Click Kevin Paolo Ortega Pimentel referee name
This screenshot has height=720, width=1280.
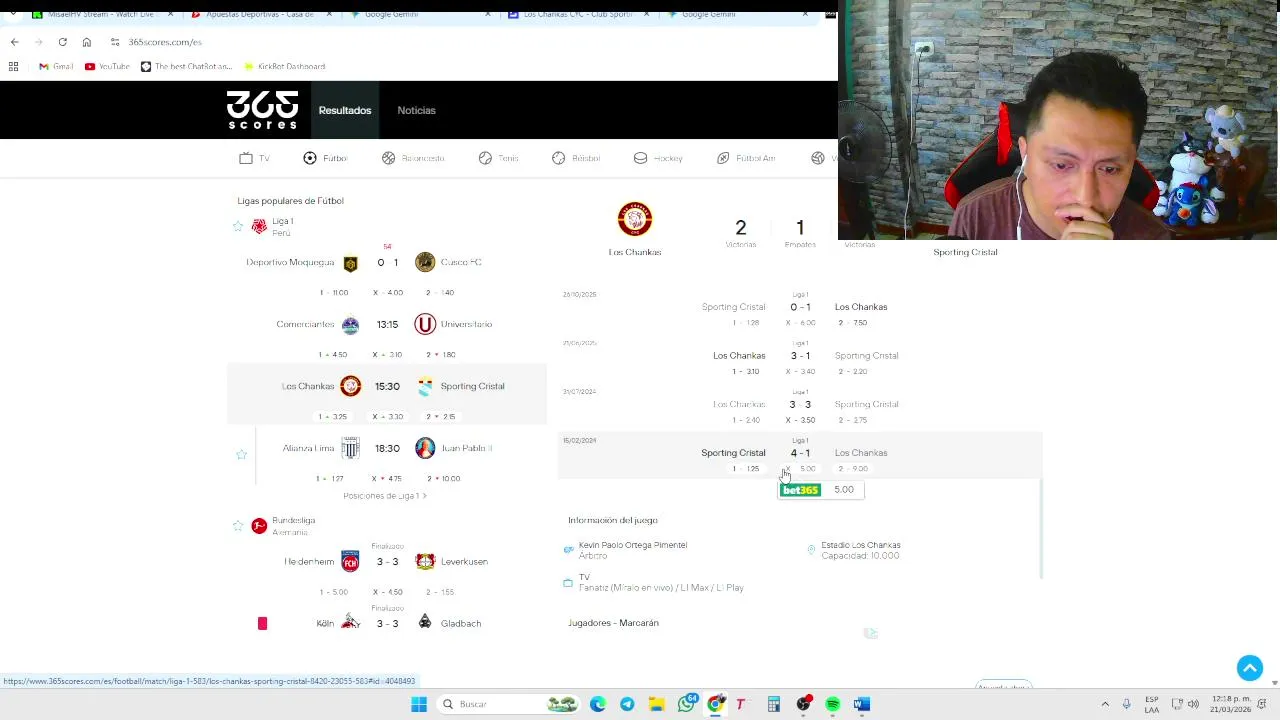(633, 545)
